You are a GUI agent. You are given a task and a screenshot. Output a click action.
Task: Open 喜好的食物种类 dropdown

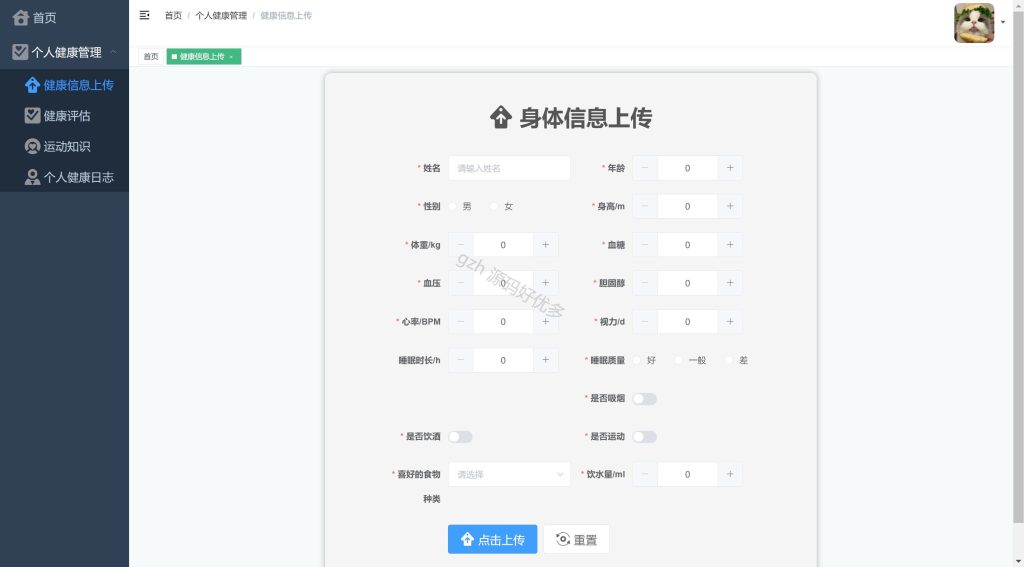coord(509,474)
